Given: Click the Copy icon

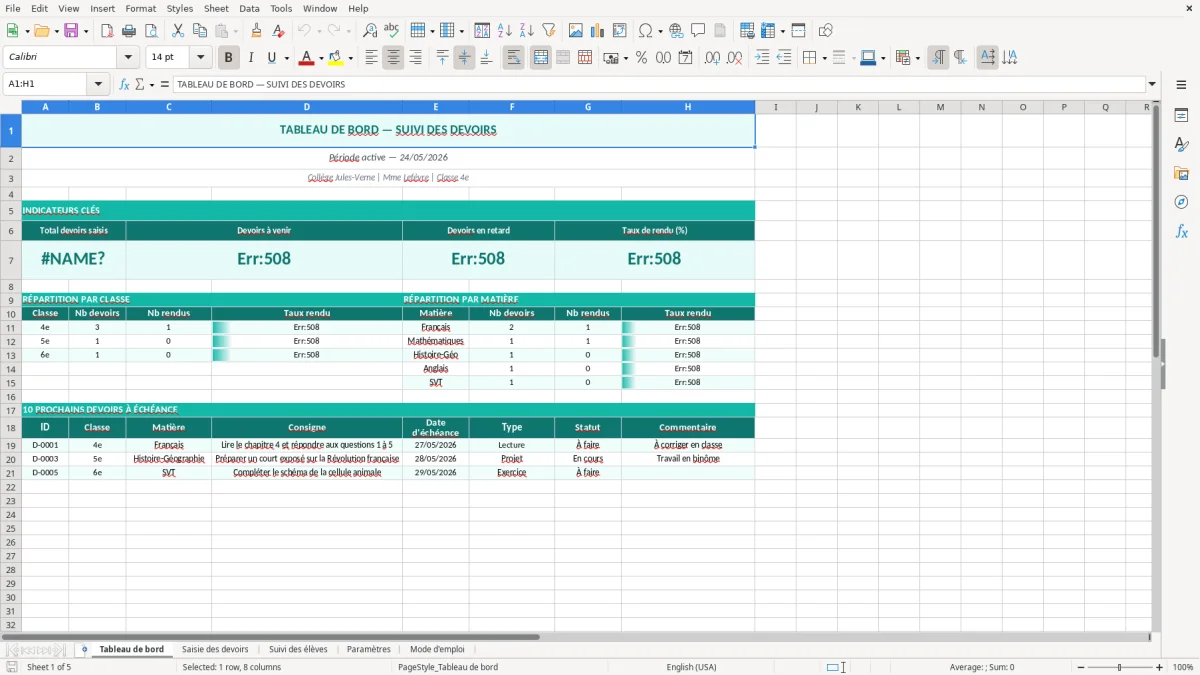Looking at the screenshot, I should point(200,31).
